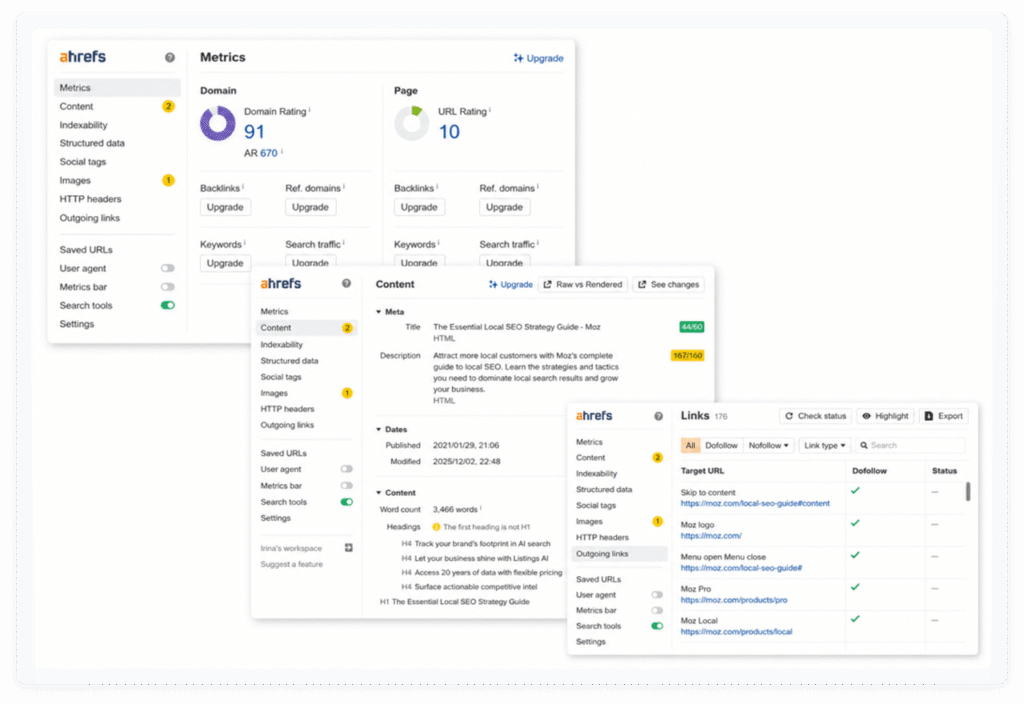
Task: Click See changes button
Action: click(x=669, y=285)
